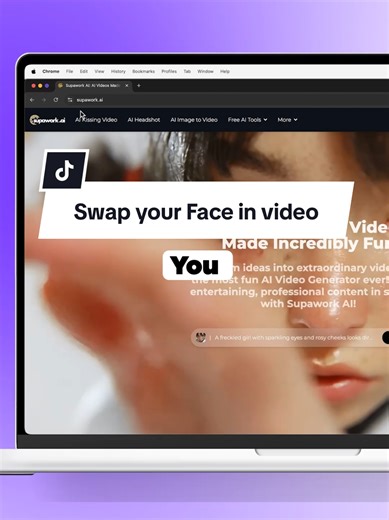Go back in browser history
The image size is (389, 520).
tap(32, 100)
